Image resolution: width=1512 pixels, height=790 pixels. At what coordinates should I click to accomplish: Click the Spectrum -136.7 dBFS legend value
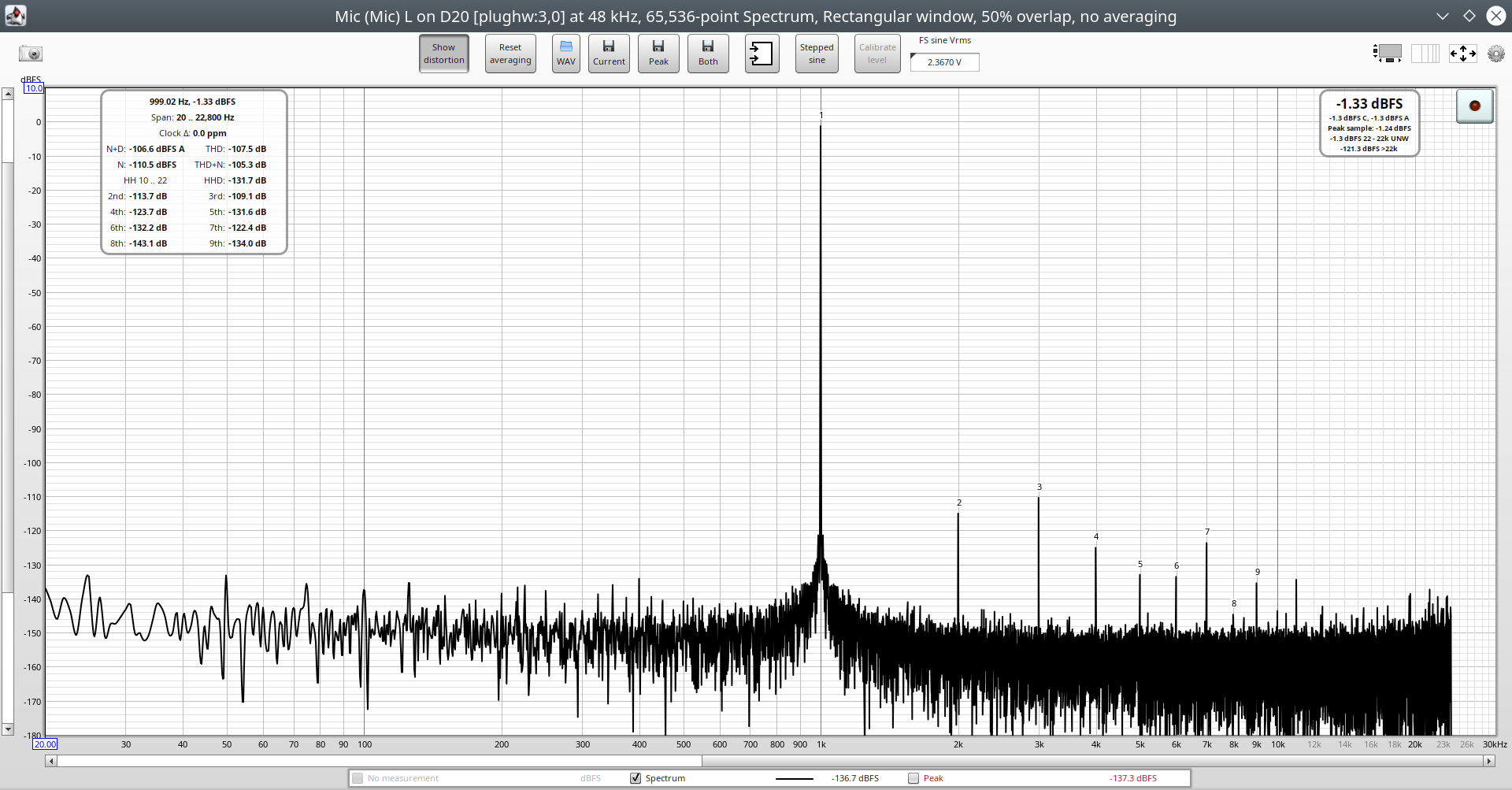coord(855,778)
